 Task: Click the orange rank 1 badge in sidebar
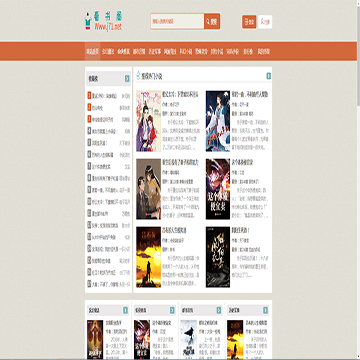(x=89, y=95)
